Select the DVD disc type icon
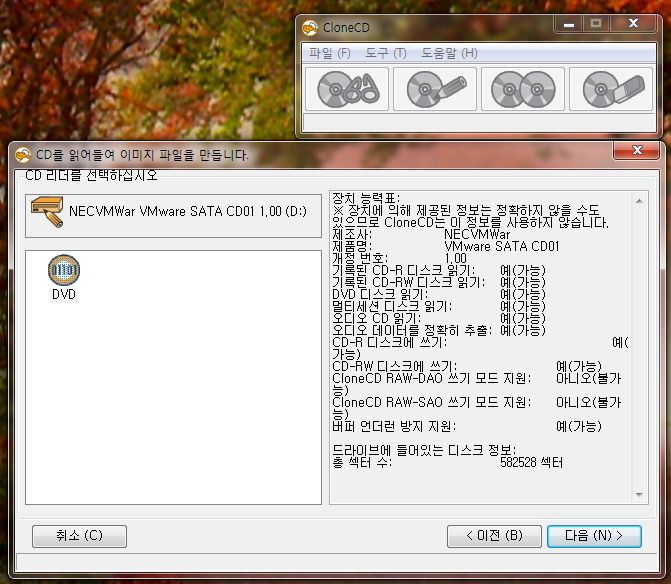The image size is (671, 584). point(64,277)
